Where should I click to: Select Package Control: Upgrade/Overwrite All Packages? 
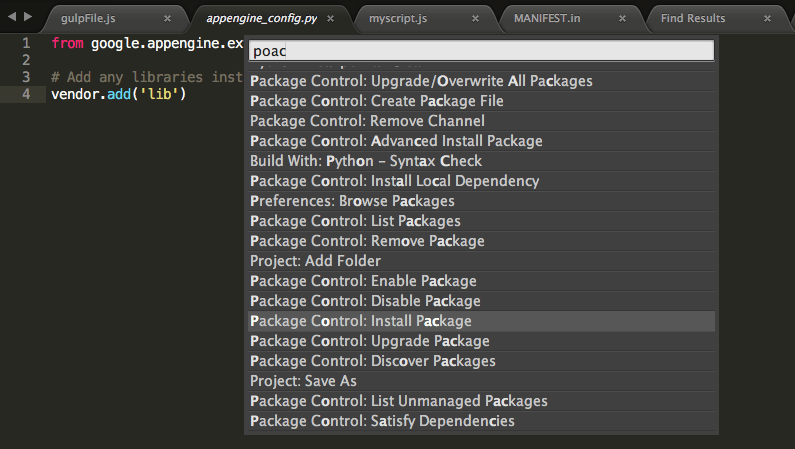pyautogui.click(x=481, y=81)
